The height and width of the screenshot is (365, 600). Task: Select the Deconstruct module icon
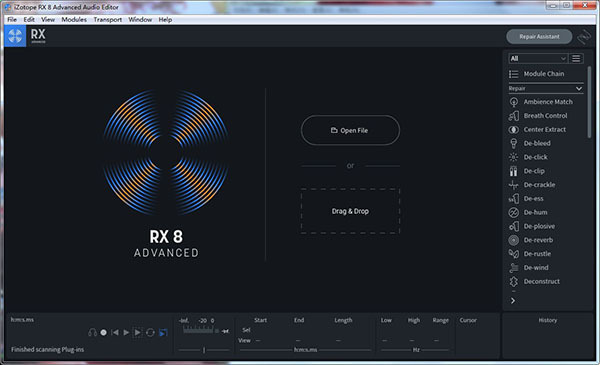pos(514,282)
